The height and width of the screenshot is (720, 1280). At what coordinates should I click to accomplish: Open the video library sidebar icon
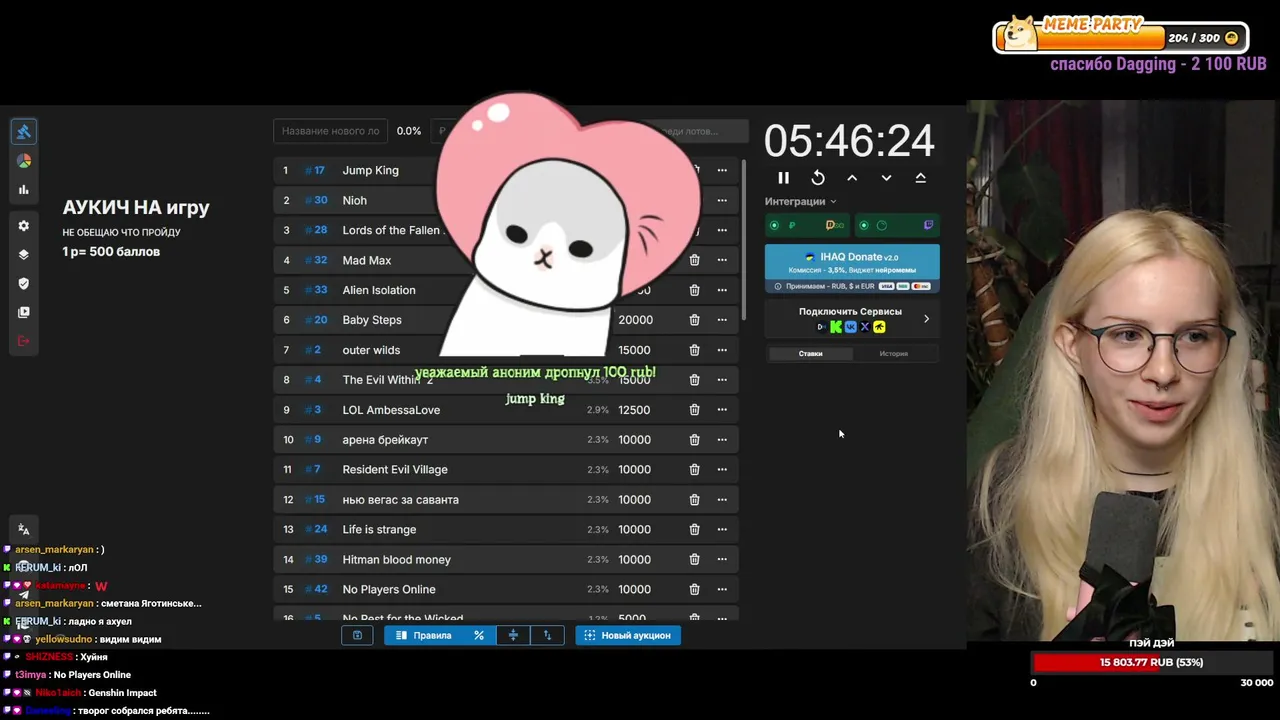coord(24,312)
